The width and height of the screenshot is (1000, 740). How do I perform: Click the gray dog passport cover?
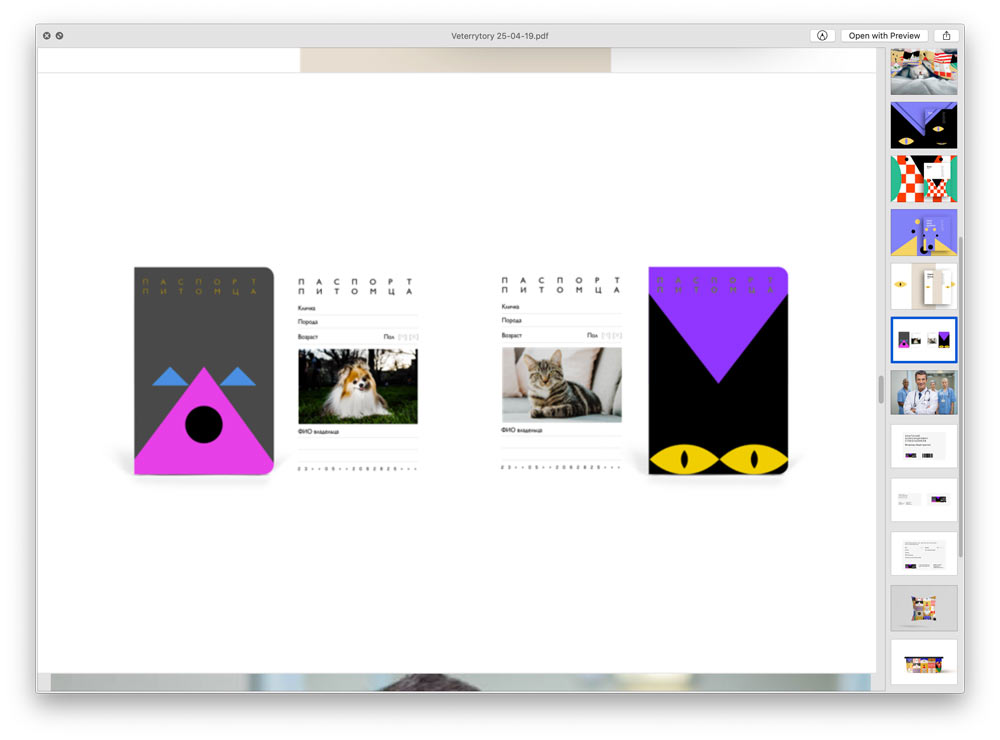[204, 371]
